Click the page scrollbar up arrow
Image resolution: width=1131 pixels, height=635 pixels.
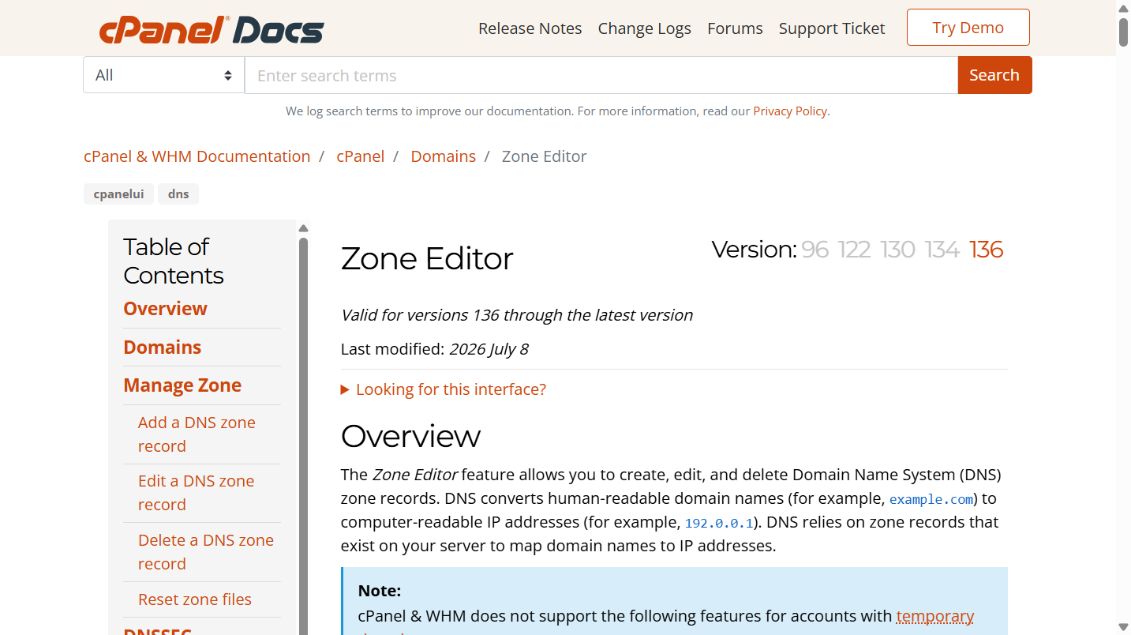click(1123, 7)
